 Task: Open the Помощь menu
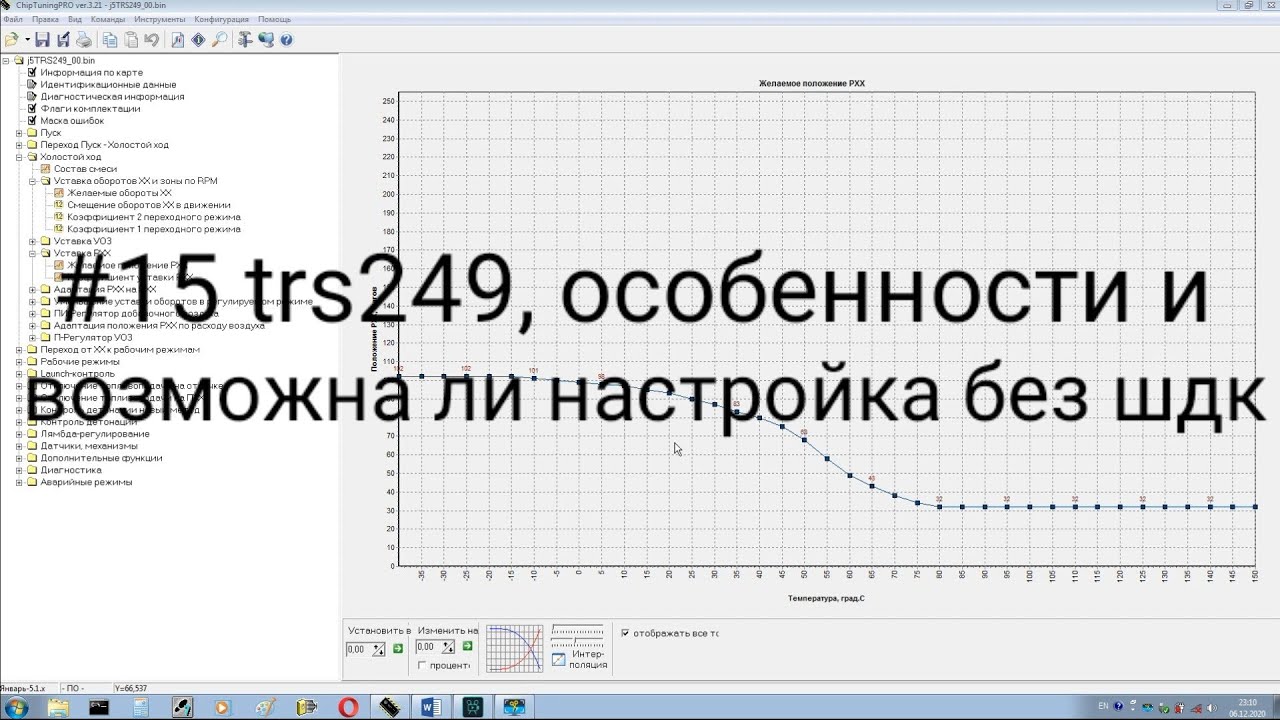[275, 19]
